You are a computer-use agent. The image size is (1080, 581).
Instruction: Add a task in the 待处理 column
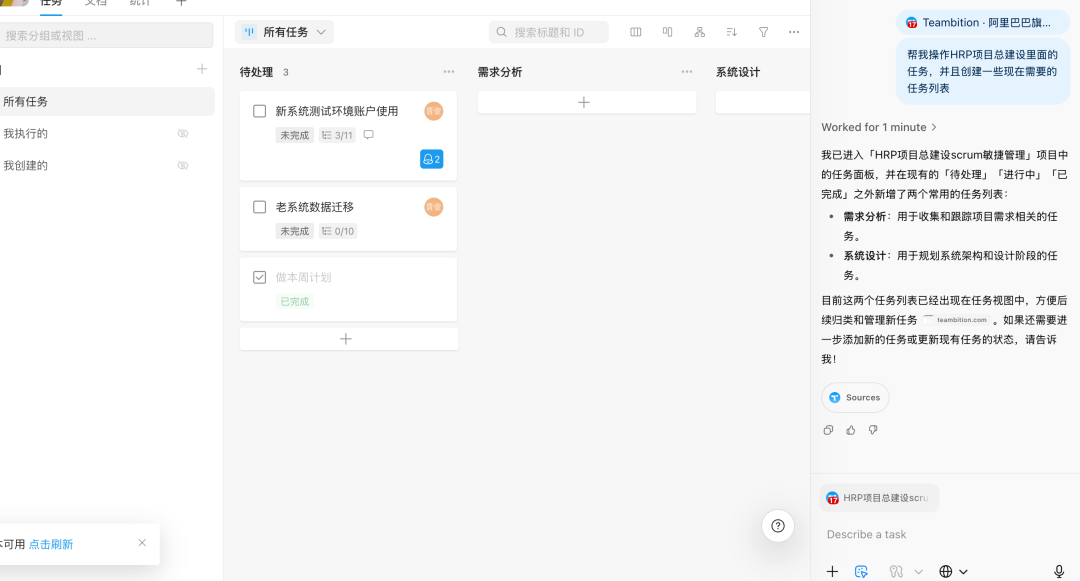(349, 339)
